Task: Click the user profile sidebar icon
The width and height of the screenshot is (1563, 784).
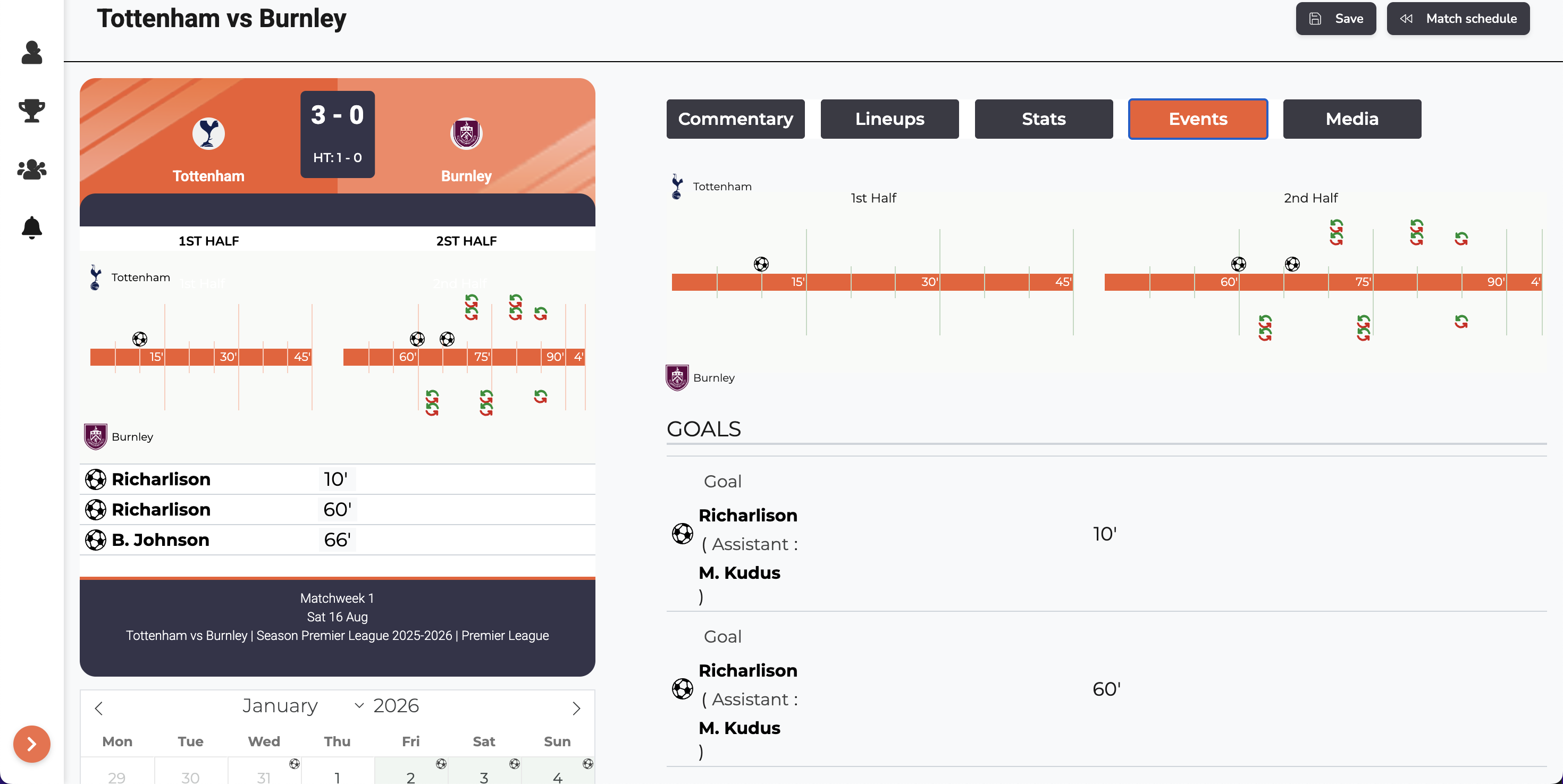Action: point(31,53)
